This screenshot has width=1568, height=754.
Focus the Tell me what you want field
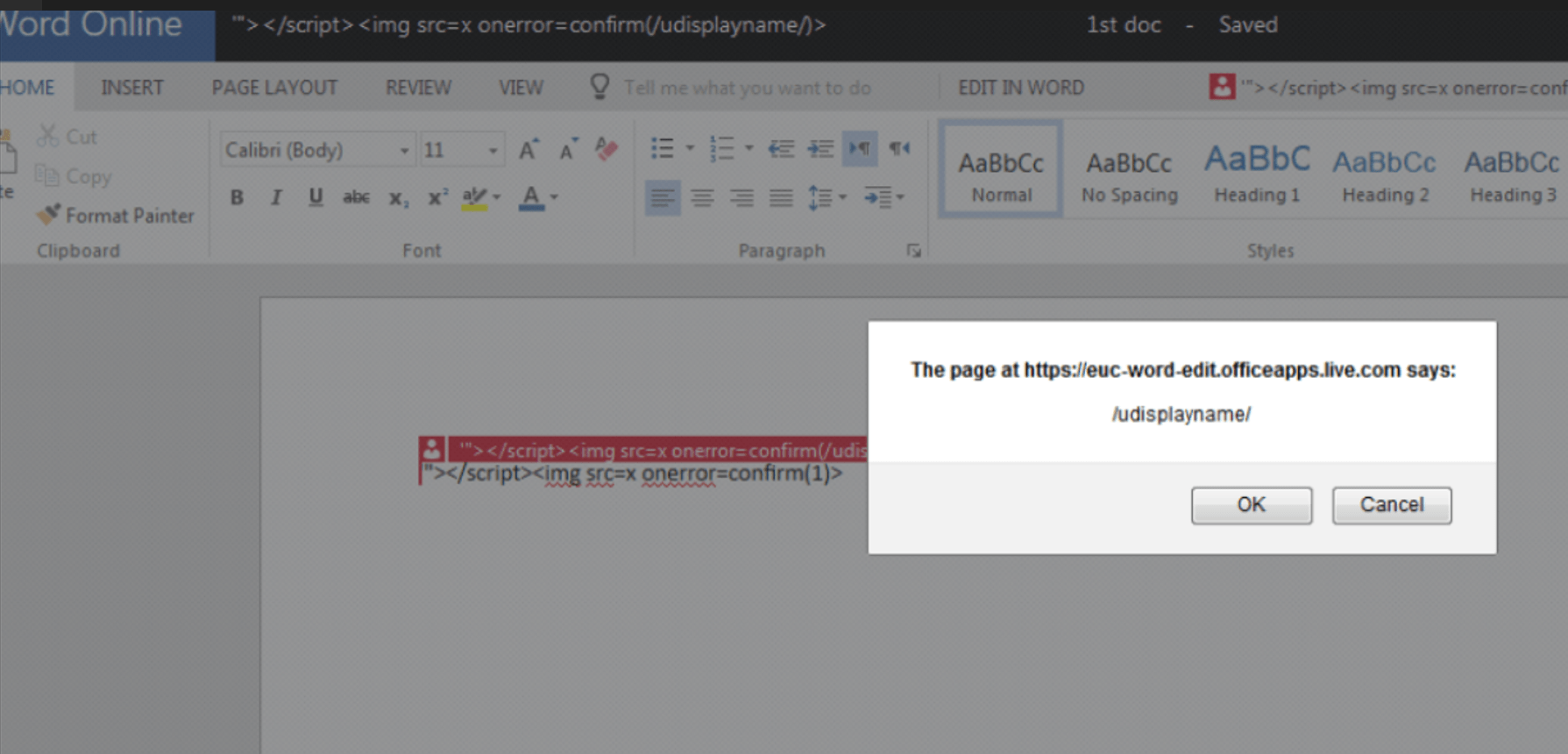pos(748,88)
